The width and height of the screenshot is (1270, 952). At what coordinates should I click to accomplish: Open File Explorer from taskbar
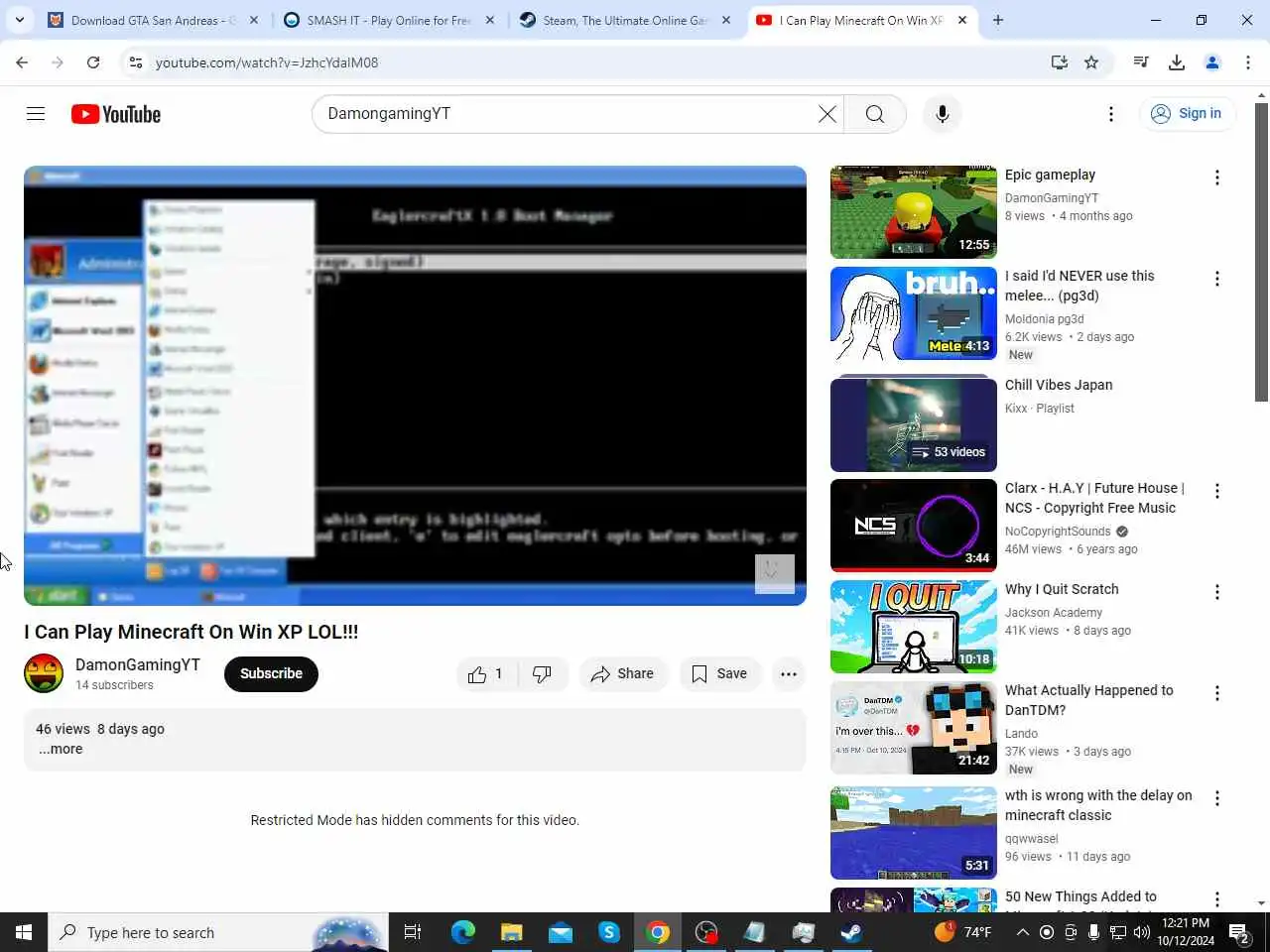511,932
